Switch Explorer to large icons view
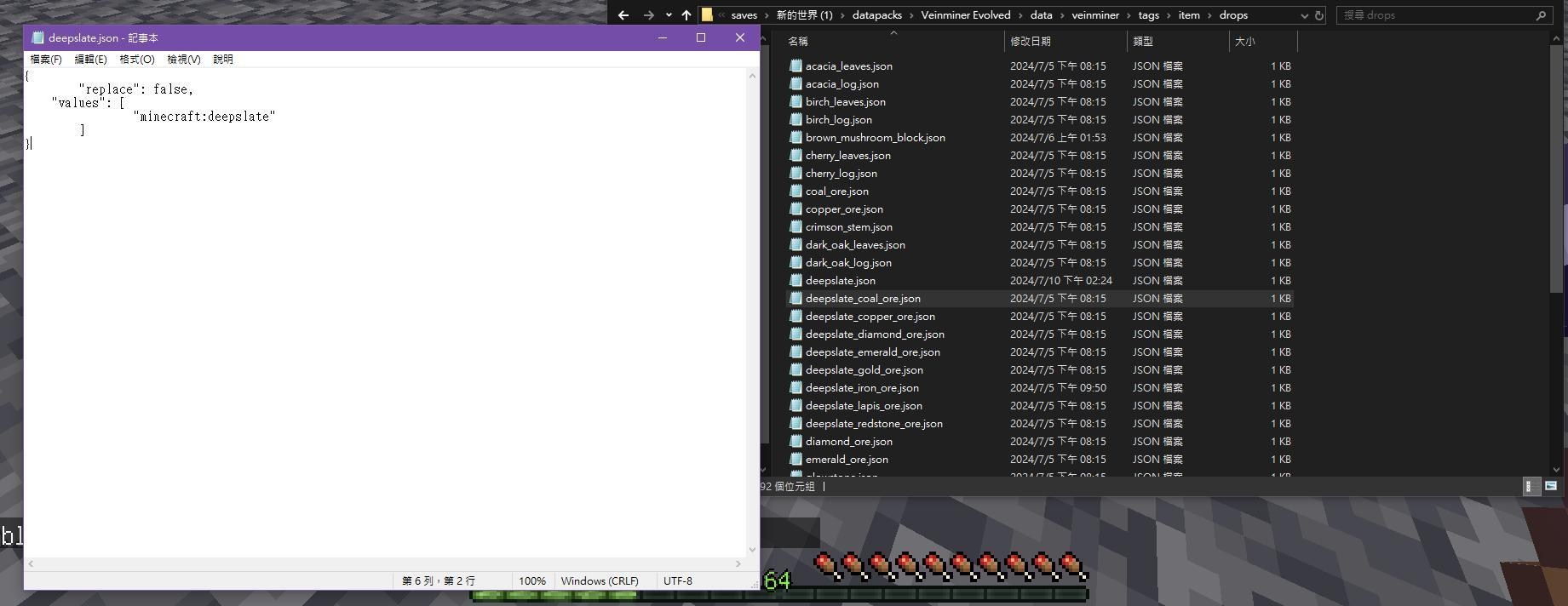The width and height of the screenshot is (1568, 606). coord(1550,486)
